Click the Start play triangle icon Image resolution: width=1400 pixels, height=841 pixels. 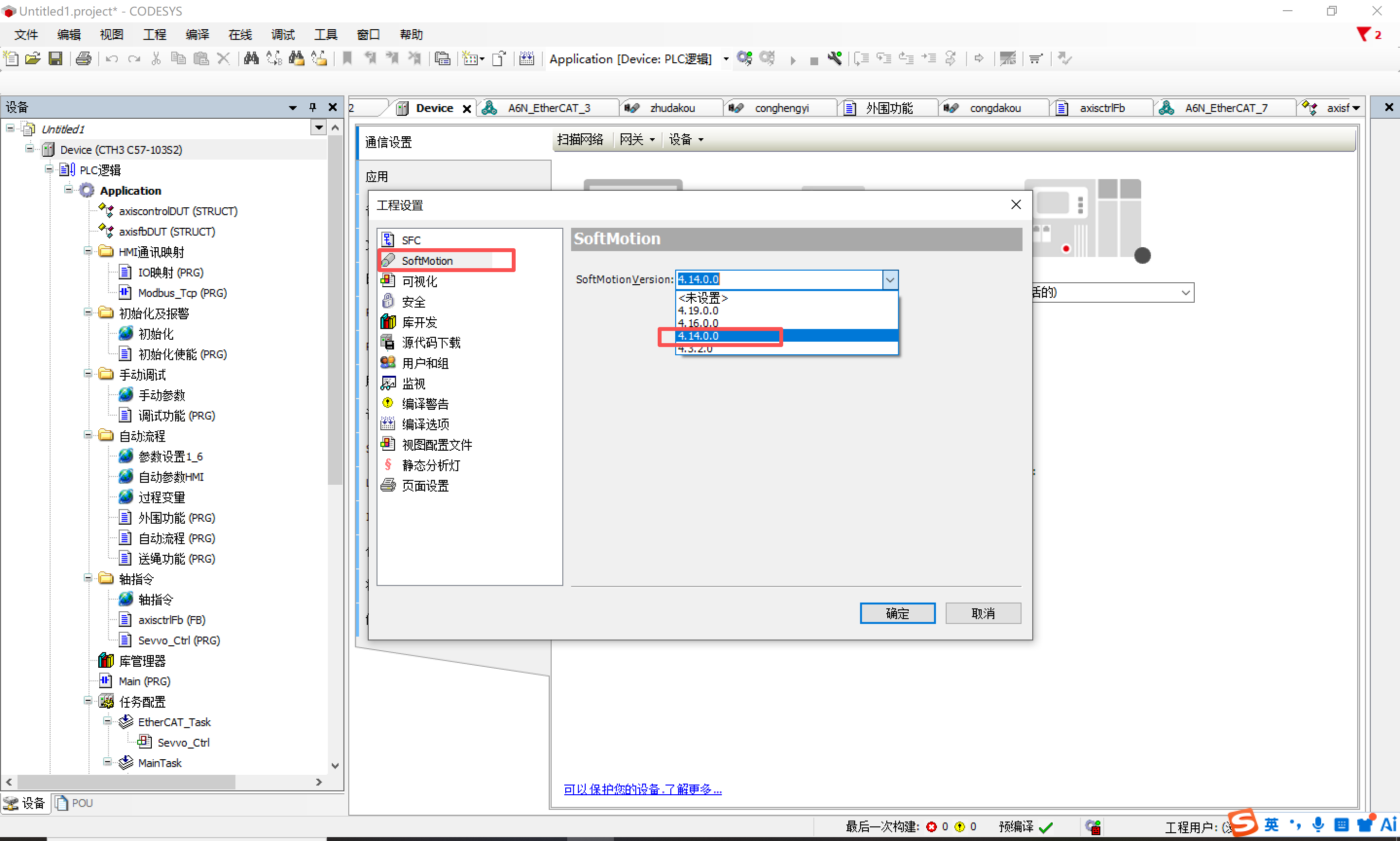793,60
